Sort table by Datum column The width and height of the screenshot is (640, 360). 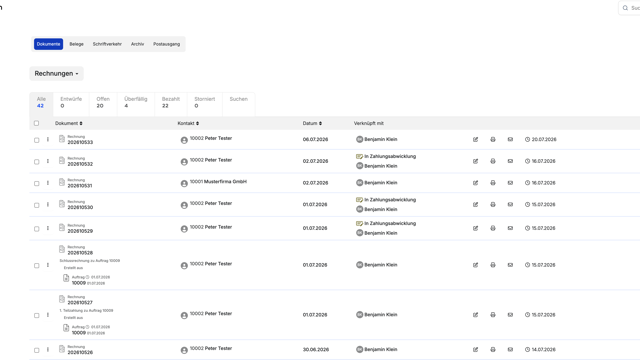click(x=312, y=123)
